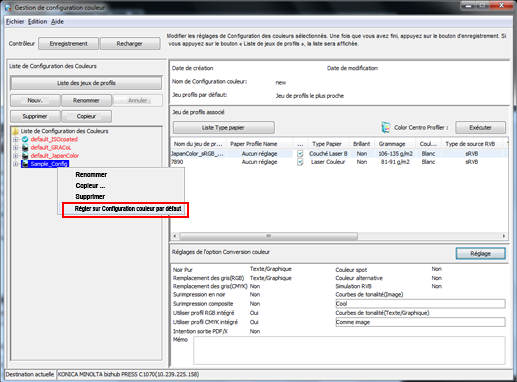
Task: Click the icon beside Sample_Config
Action: [x=25, y=164]
